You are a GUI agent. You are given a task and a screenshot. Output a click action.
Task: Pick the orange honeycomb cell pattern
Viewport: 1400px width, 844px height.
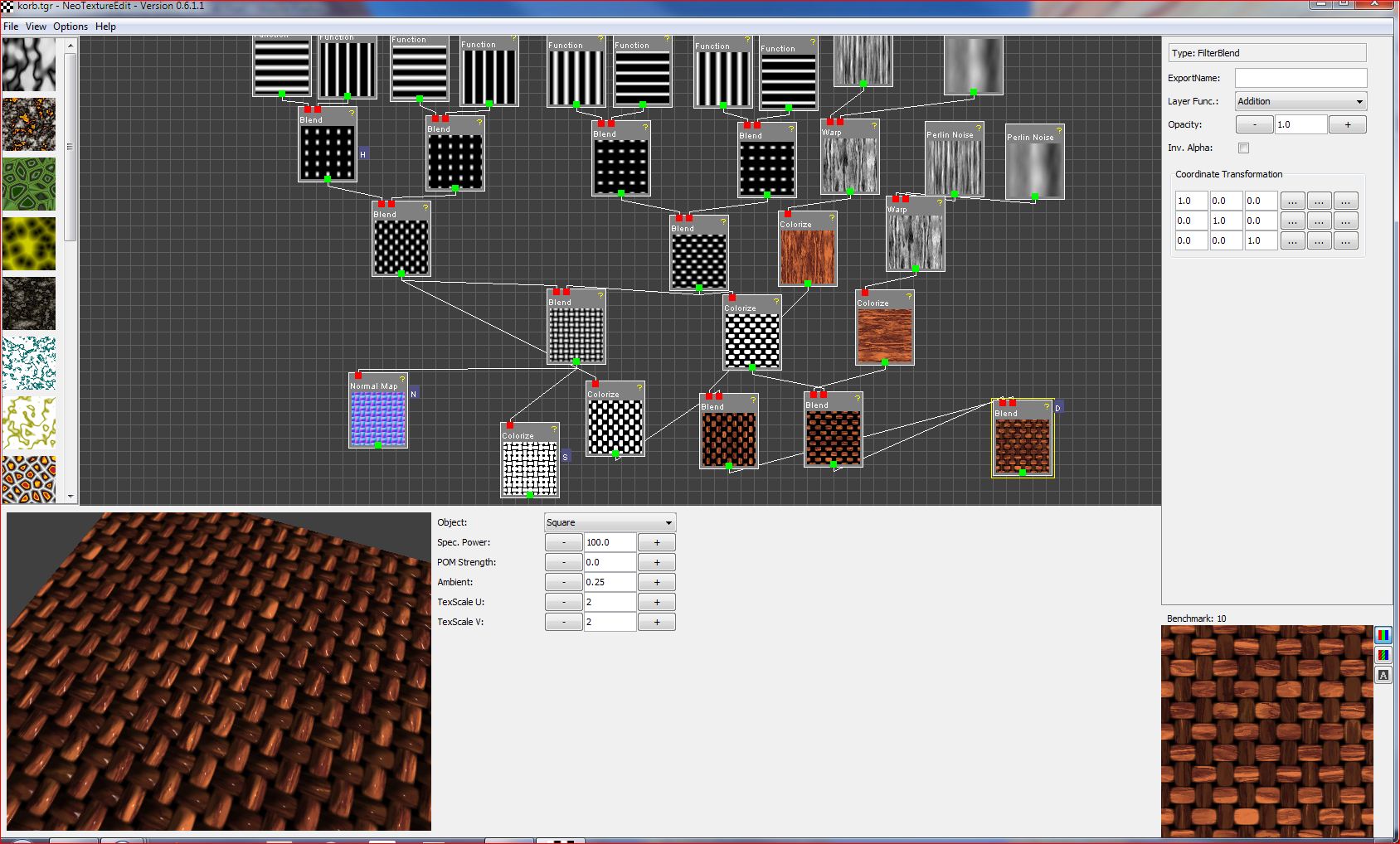coord(29,479)
